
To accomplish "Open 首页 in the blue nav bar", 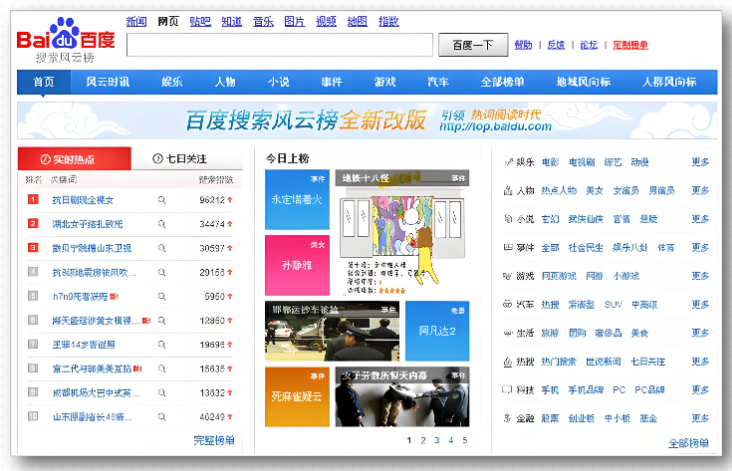I will pos(44,82).
